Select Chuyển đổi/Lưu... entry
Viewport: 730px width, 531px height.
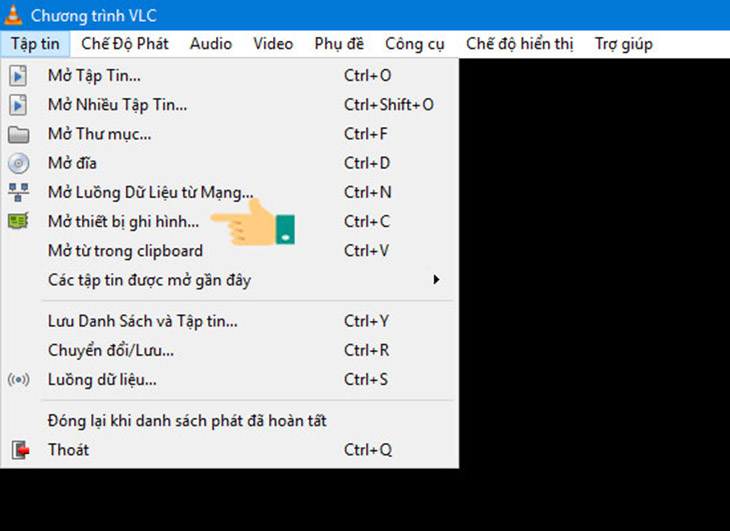tap(230, 350)
